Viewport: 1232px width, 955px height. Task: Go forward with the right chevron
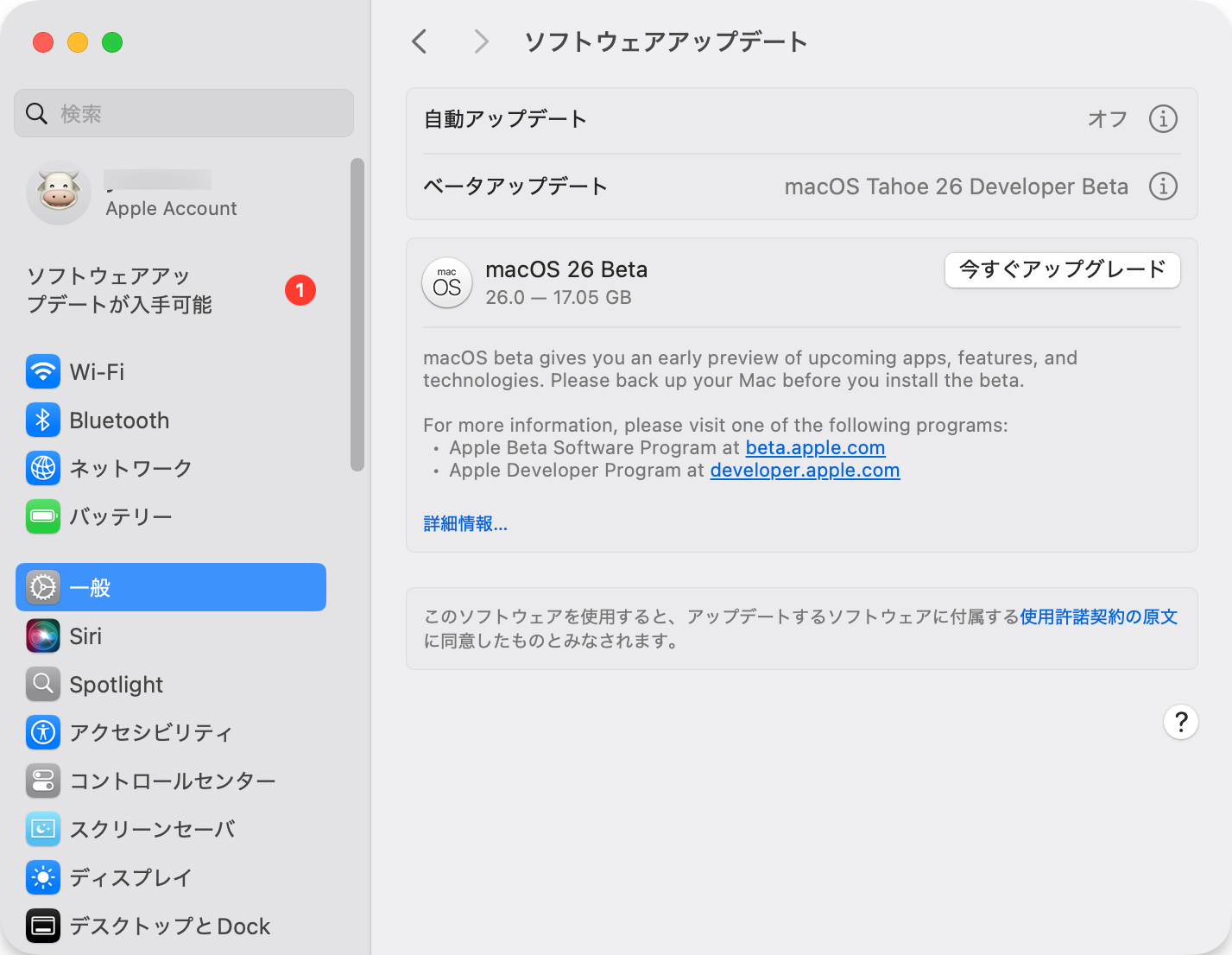click(482, 41)
